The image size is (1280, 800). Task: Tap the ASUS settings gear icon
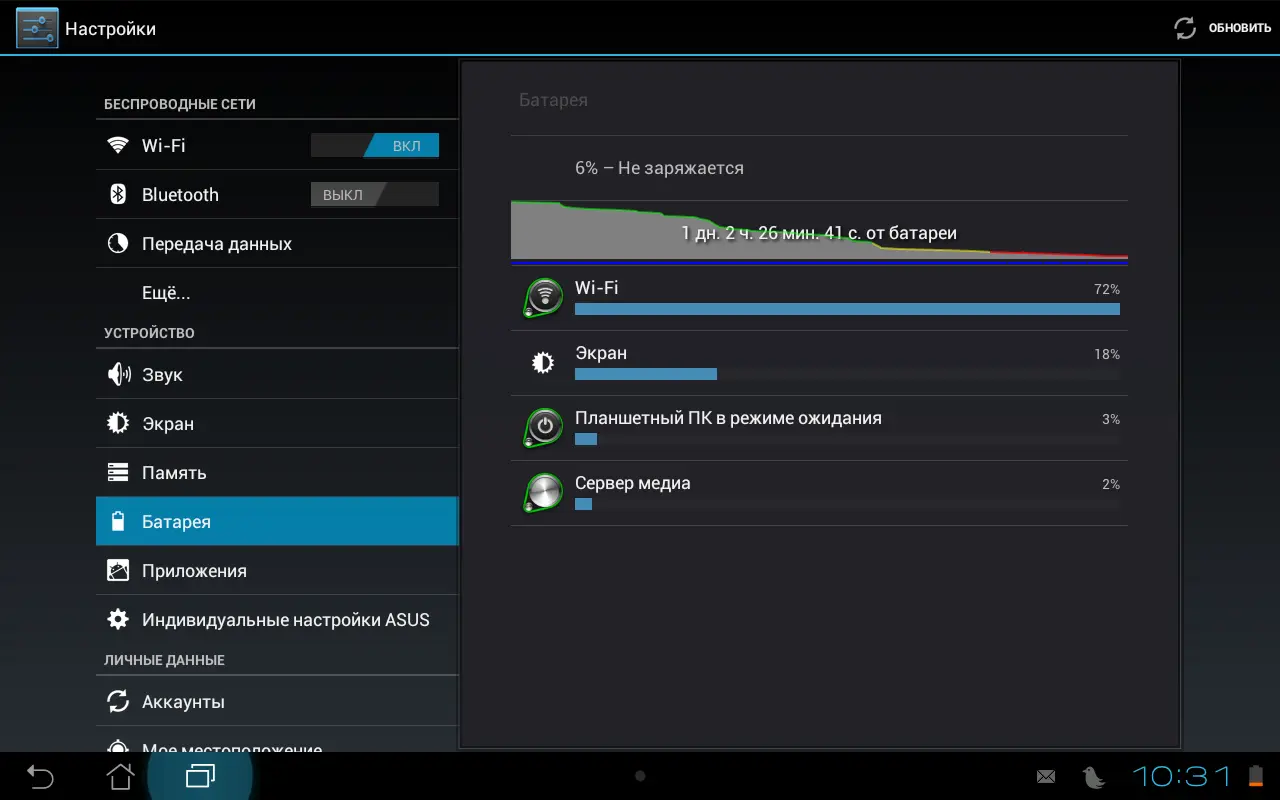(x=118, y=619)
